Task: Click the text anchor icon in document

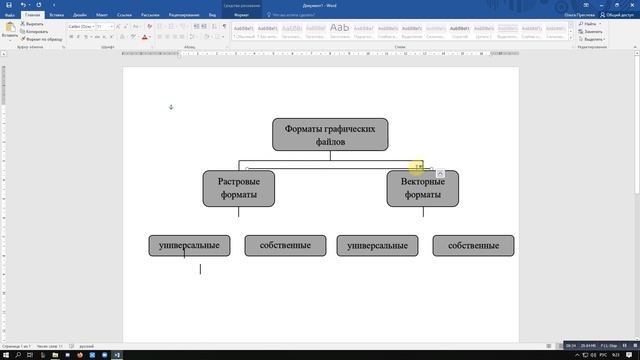Action: point(171,107)
